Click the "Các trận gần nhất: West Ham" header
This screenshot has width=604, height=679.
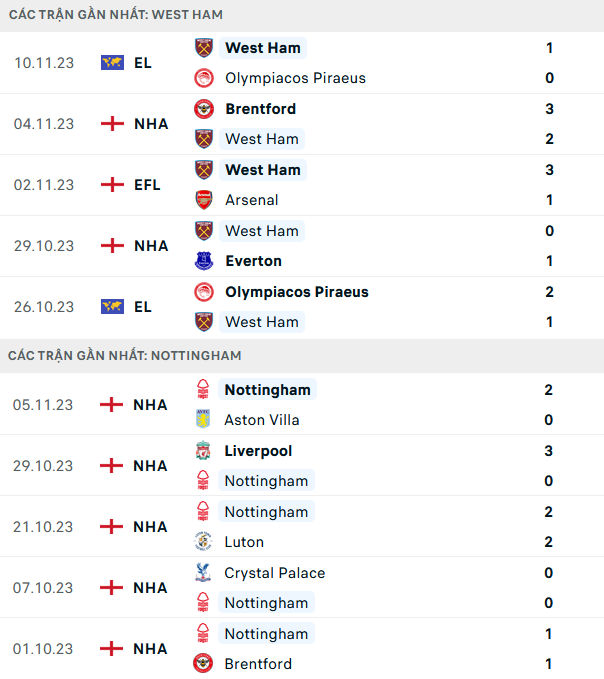click(115, 15)
